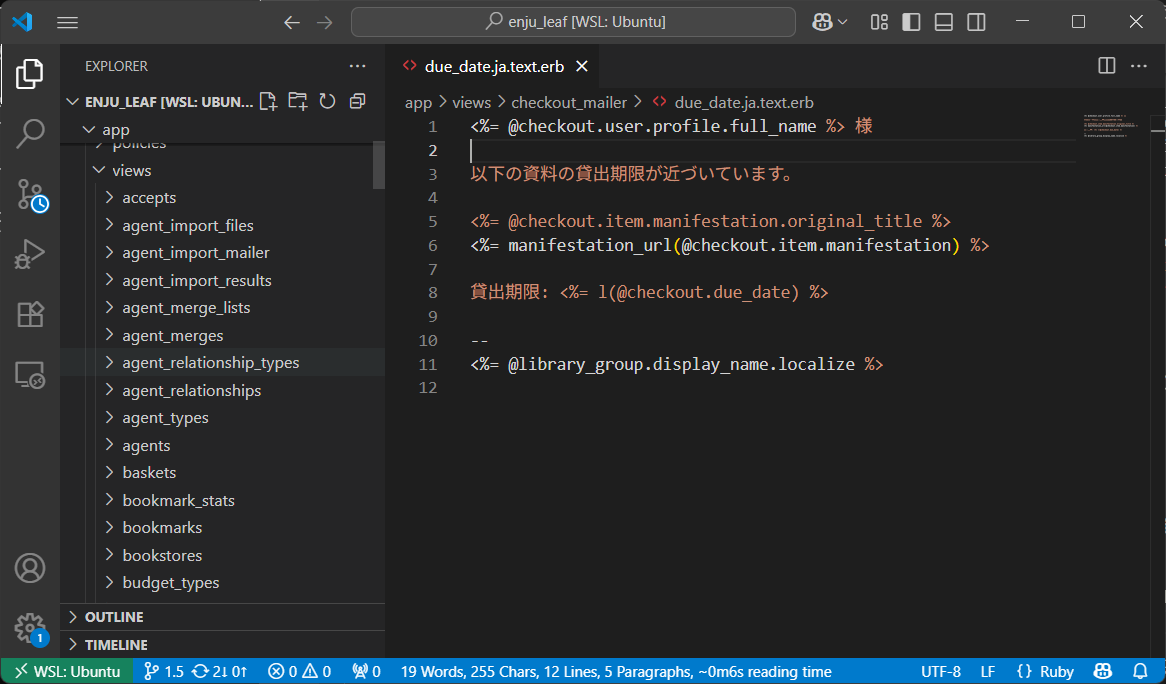
Task: Open WSL: Ubuntu remote menu
Action: 67,671
